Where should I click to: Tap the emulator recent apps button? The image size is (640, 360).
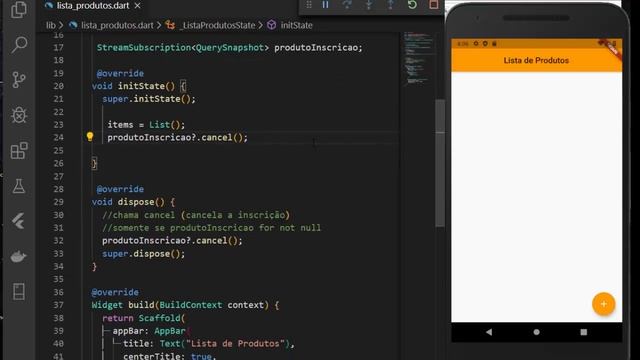click(x=584, y=332)
